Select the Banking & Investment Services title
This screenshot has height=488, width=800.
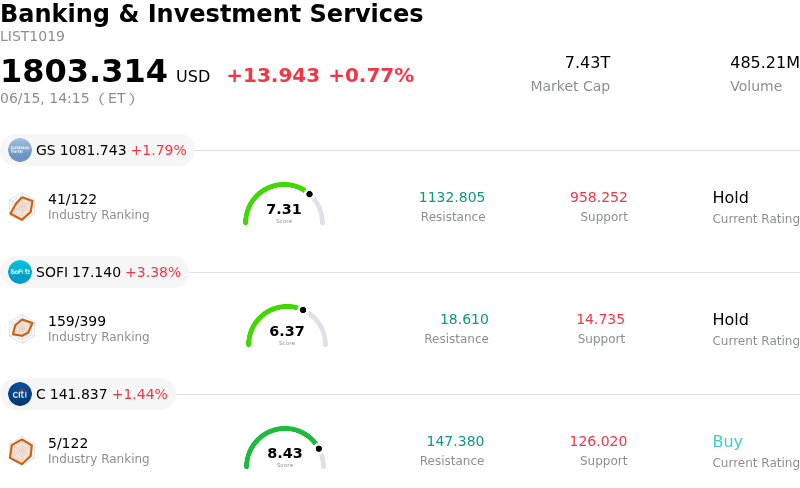point(212,14)
